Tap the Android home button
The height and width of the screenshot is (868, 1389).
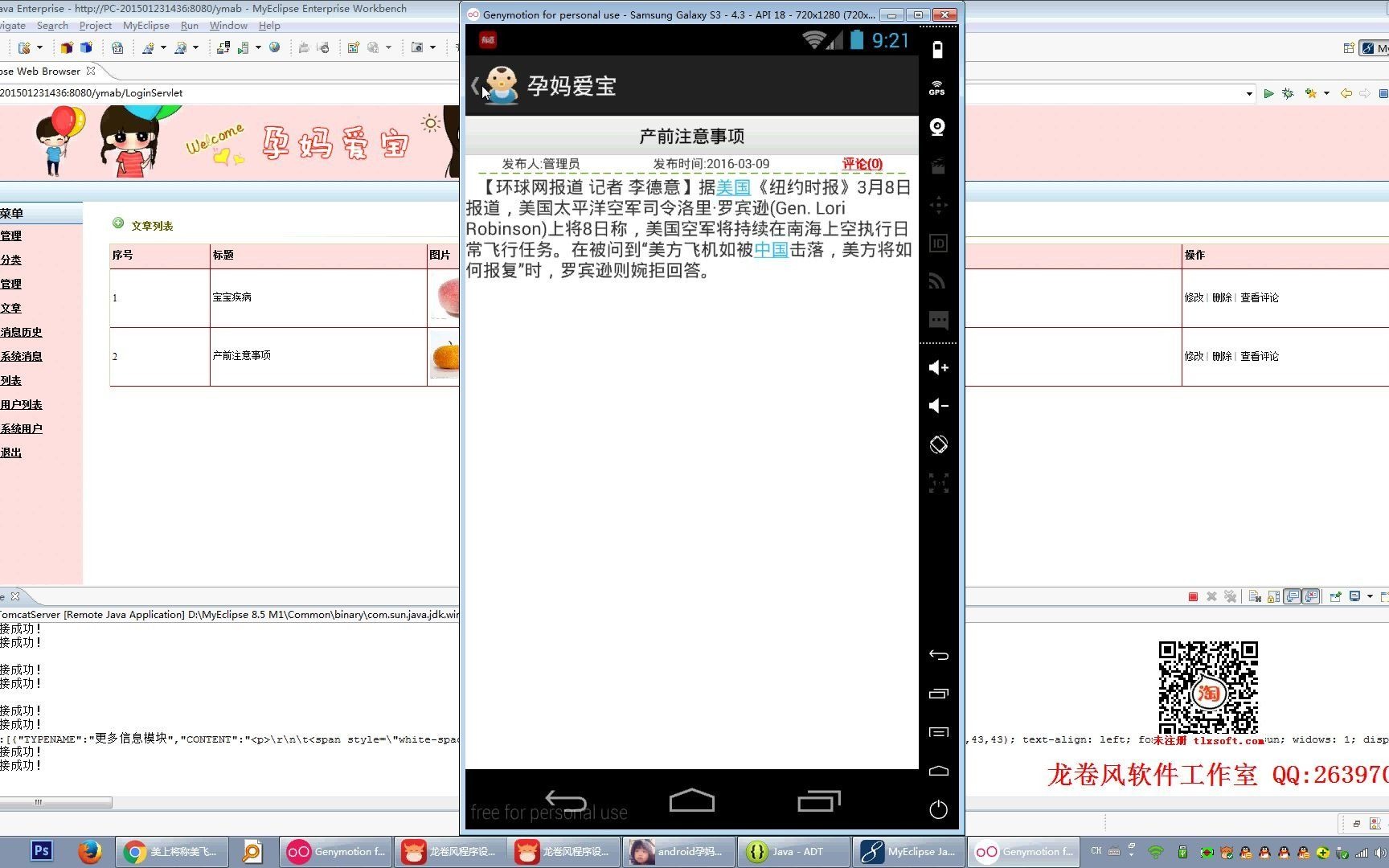tap(691, 800)
